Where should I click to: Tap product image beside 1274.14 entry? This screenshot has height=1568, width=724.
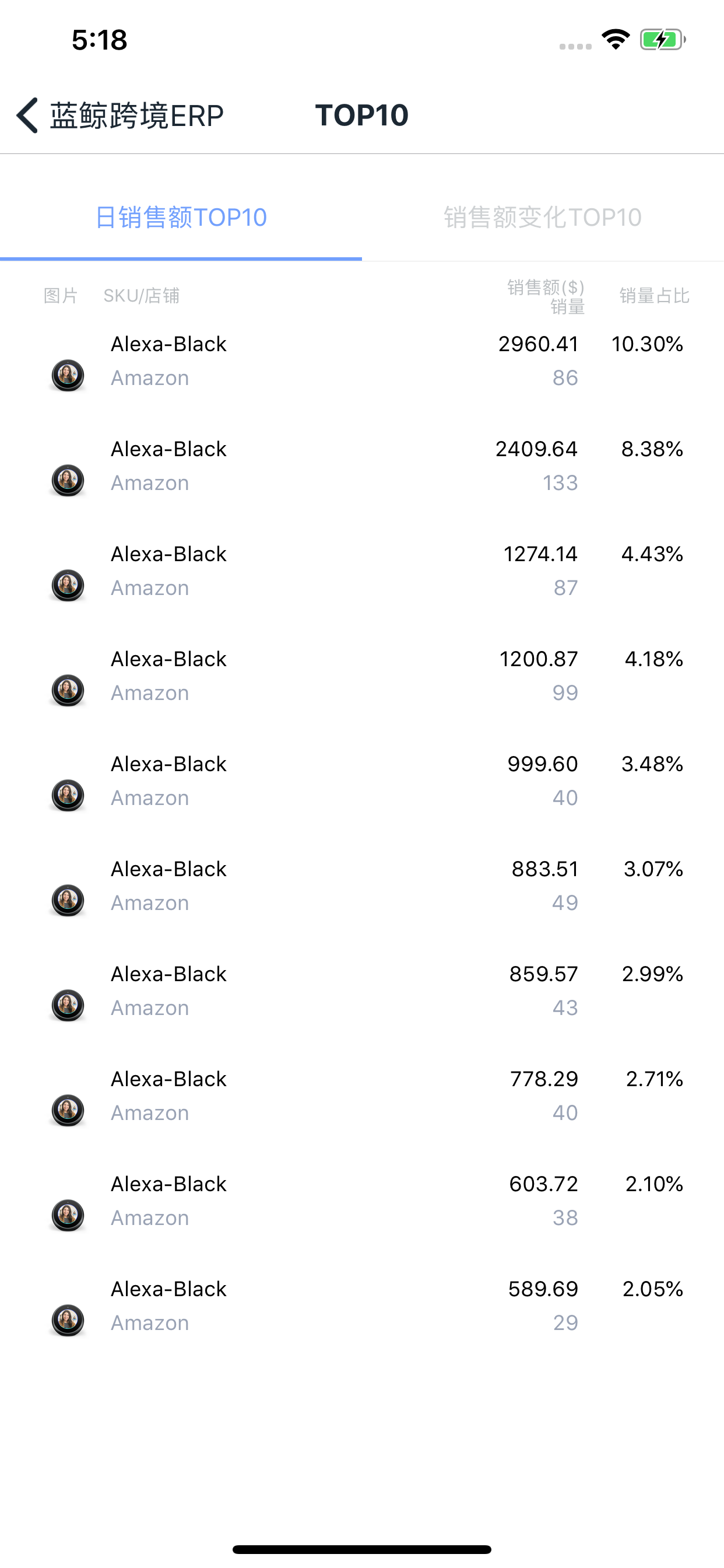[x=68, y=585]
